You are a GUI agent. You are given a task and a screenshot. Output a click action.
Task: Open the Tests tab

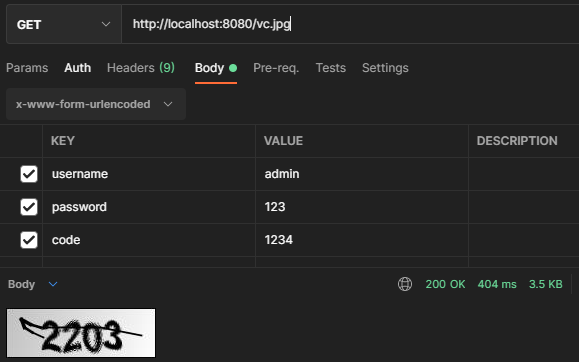click(x=330, y=68)
